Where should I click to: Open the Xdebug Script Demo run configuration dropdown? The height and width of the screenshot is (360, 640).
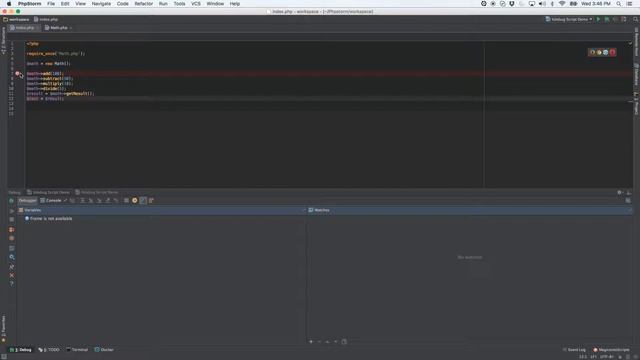[569, 19]
